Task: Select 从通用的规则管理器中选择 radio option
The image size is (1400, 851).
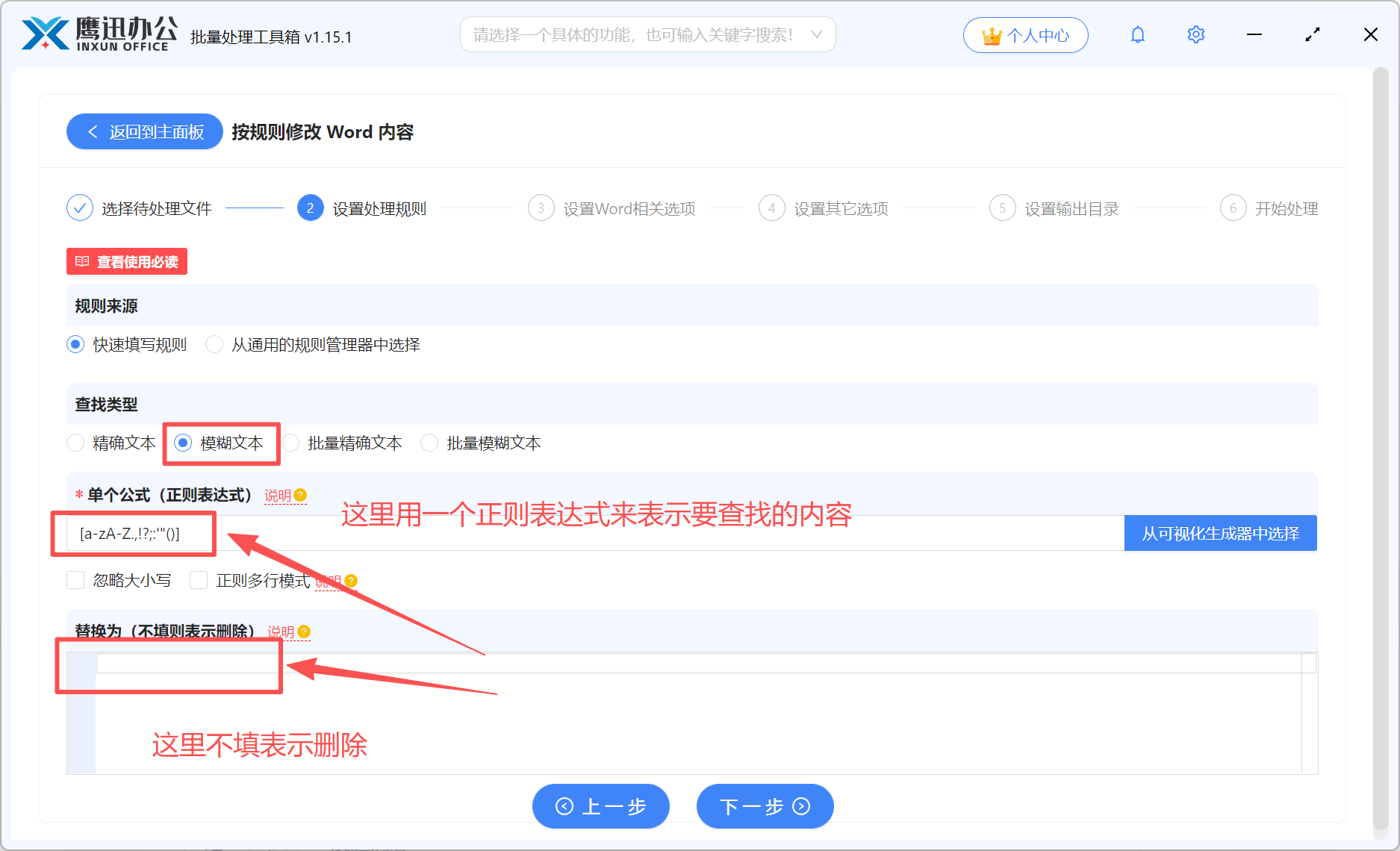Action: (214, 345)
